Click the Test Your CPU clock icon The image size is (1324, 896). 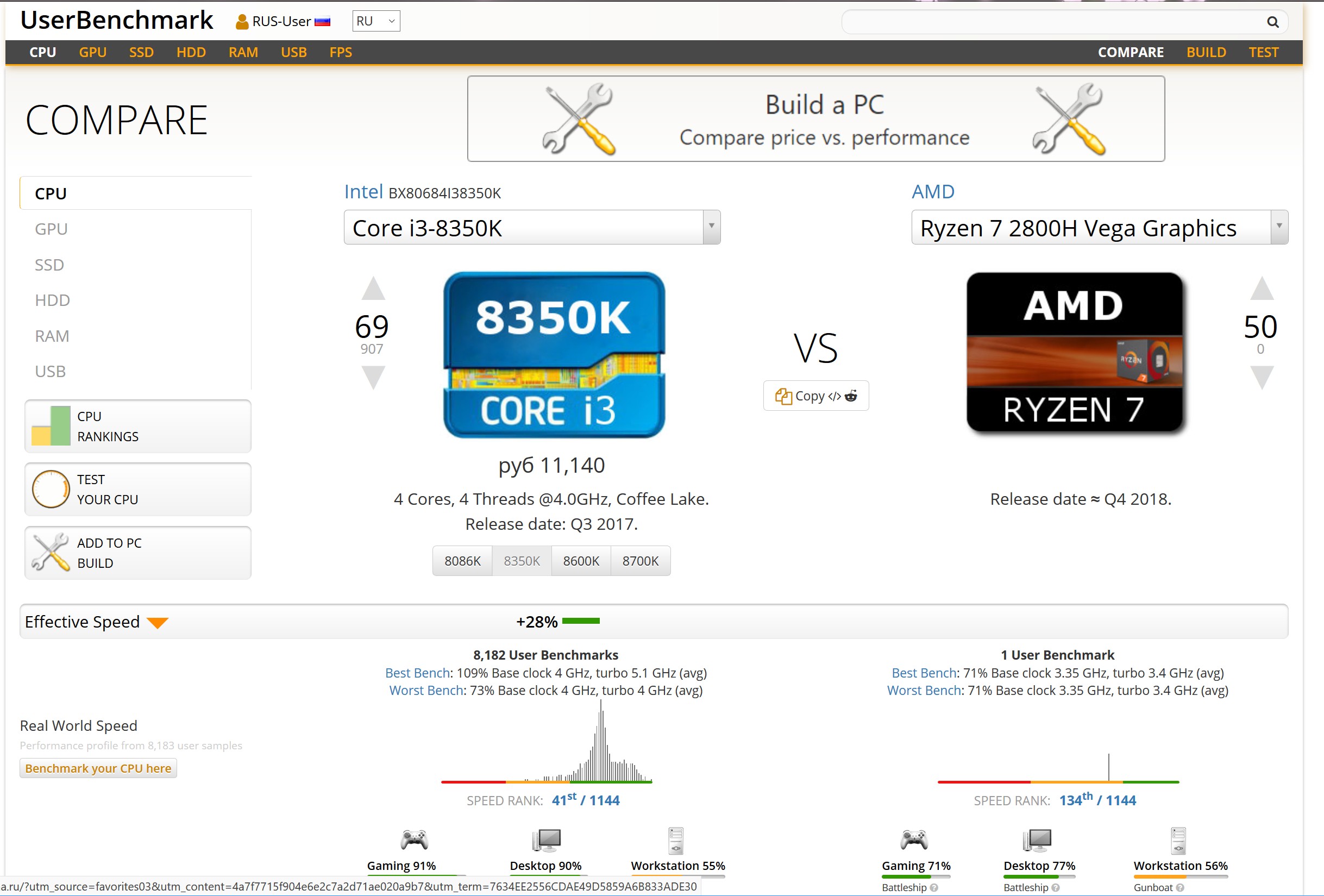click(51, 488)
